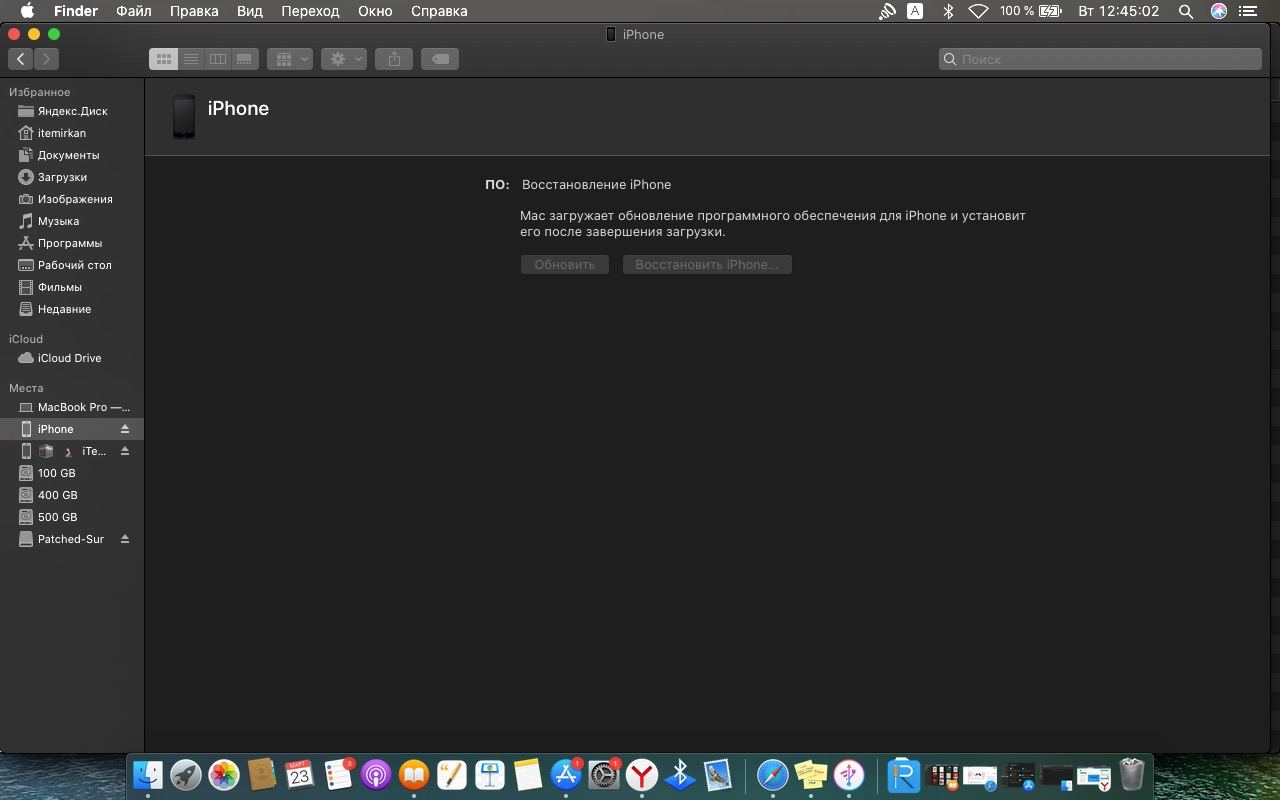Open Недавние in the sidebar

pyautogui.click(x=72, y=309)
